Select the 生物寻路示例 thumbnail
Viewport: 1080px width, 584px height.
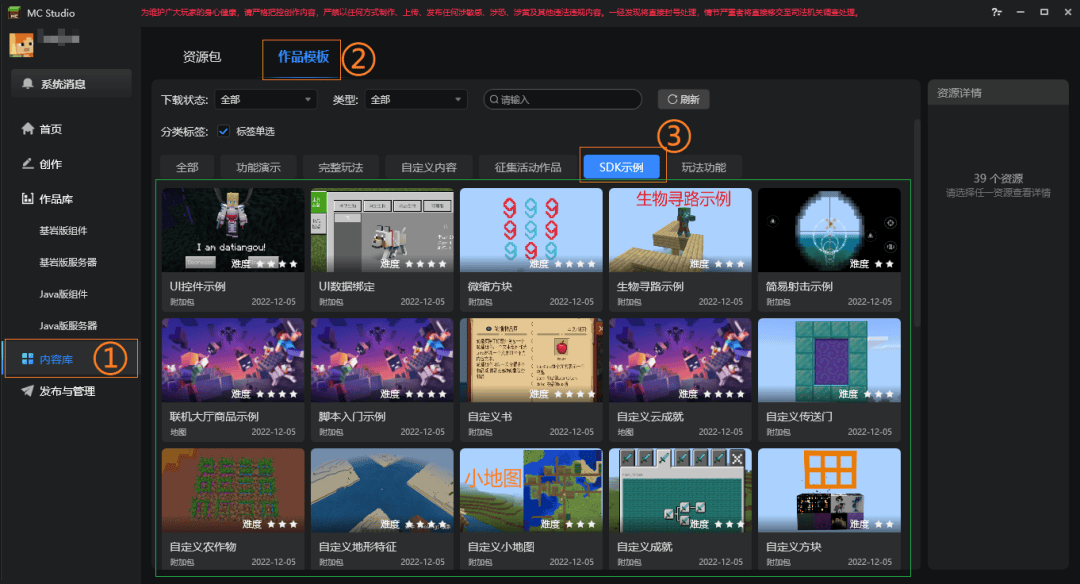(680, 230)
